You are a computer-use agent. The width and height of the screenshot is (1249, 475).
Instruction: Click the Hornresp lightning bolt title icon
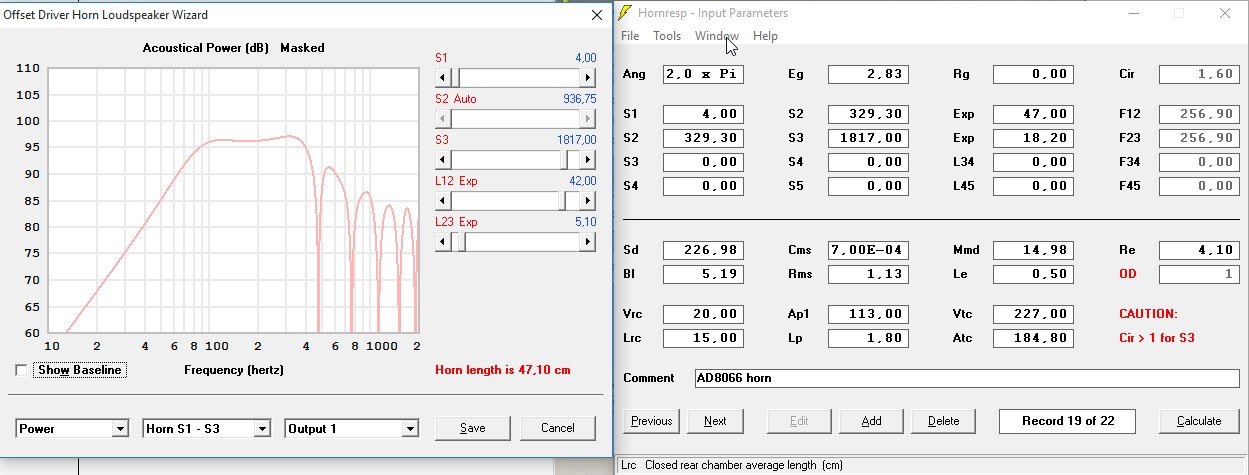(x=626, y=14)
